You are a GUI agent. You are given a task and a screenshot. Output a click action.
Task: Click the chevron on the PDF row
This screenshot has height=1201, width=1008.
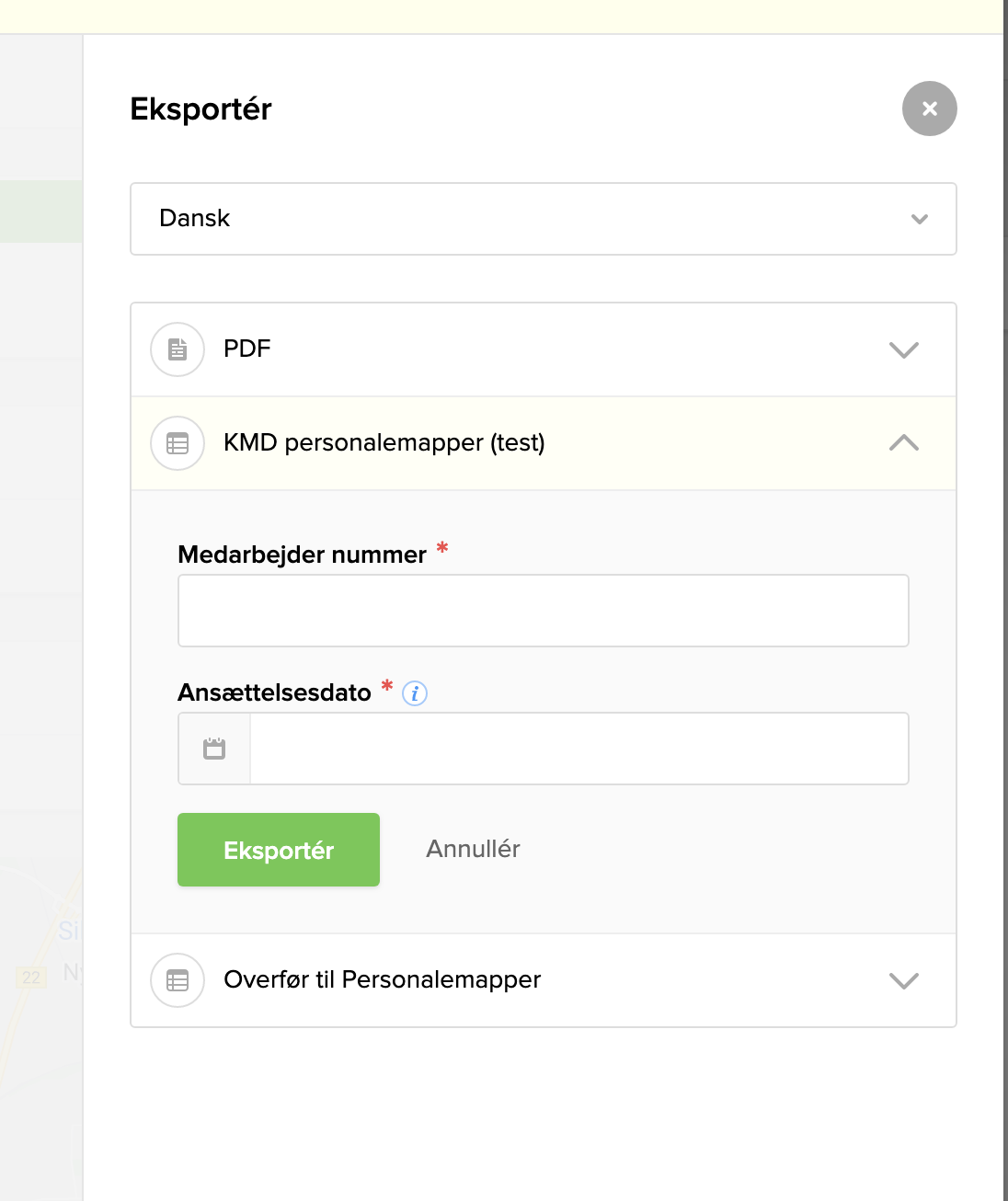(x=904, y=349)
